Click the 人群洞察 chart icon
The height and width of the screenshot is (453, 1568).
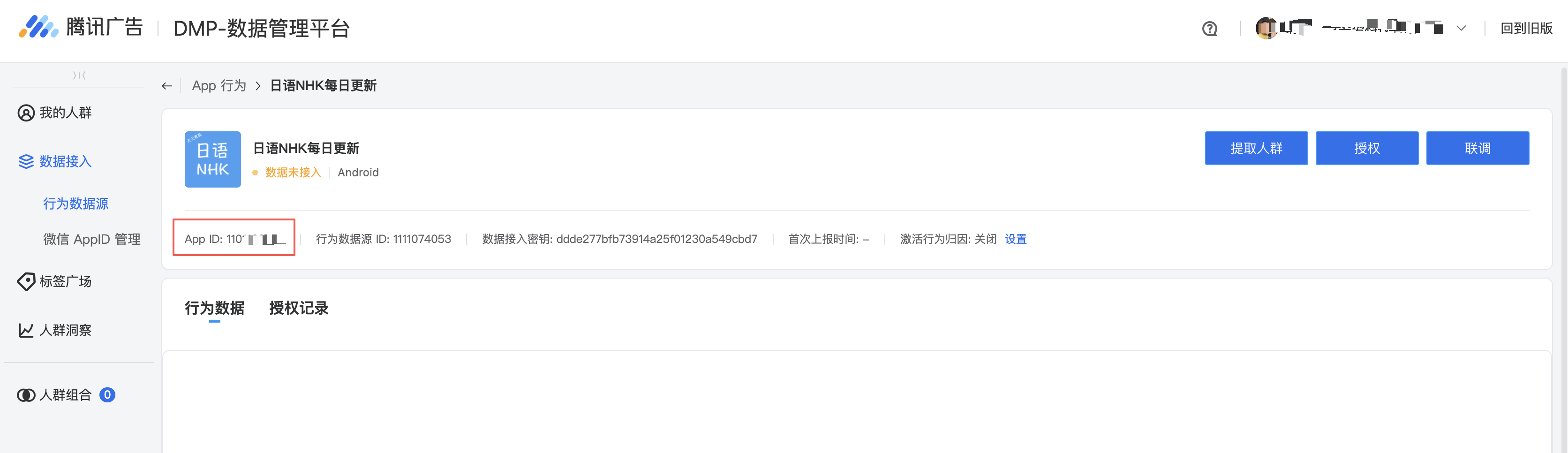click(x=26, y=330)
